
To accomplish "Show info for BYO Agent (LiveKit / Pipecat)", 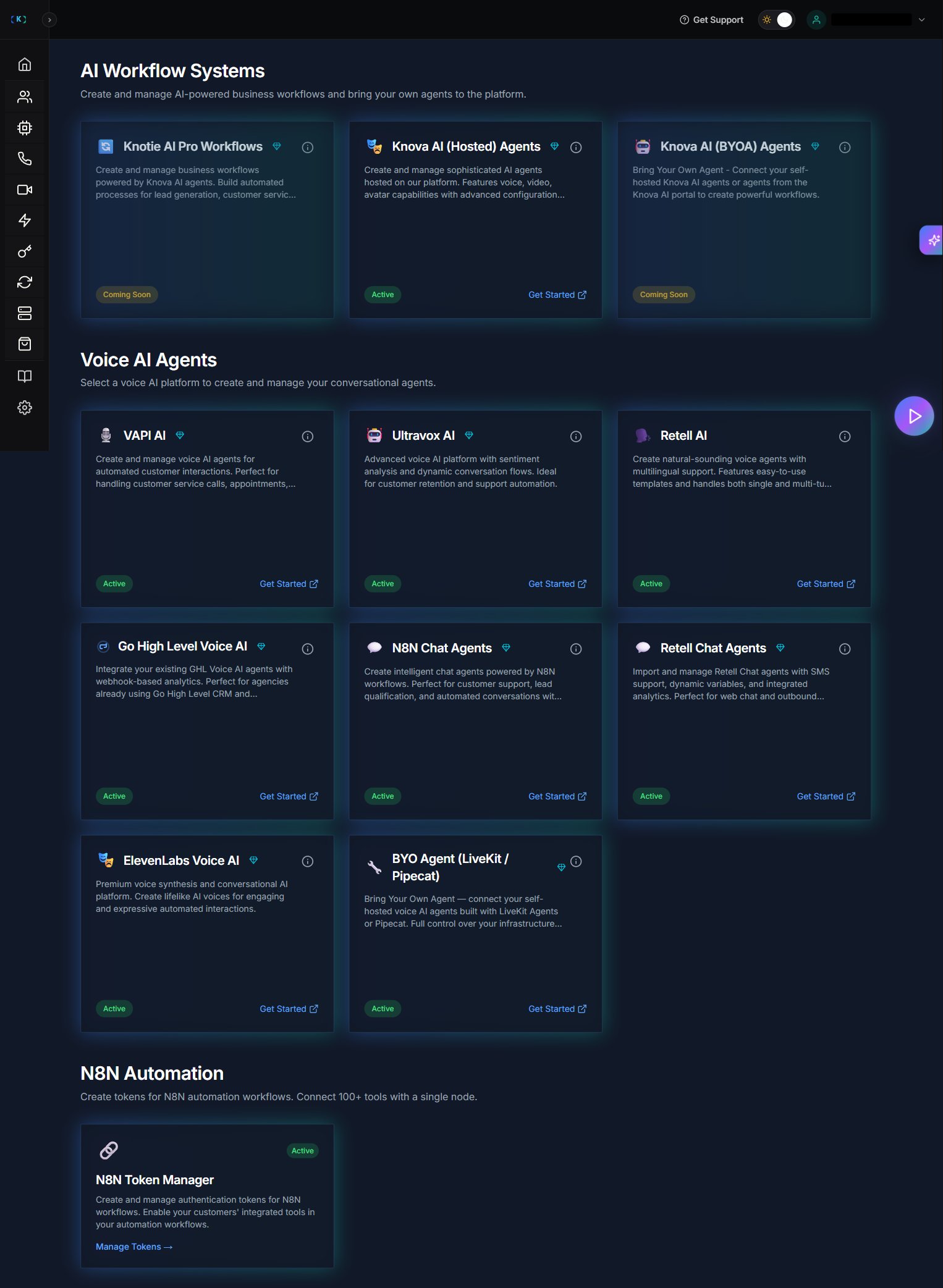I will click(576, 862).
